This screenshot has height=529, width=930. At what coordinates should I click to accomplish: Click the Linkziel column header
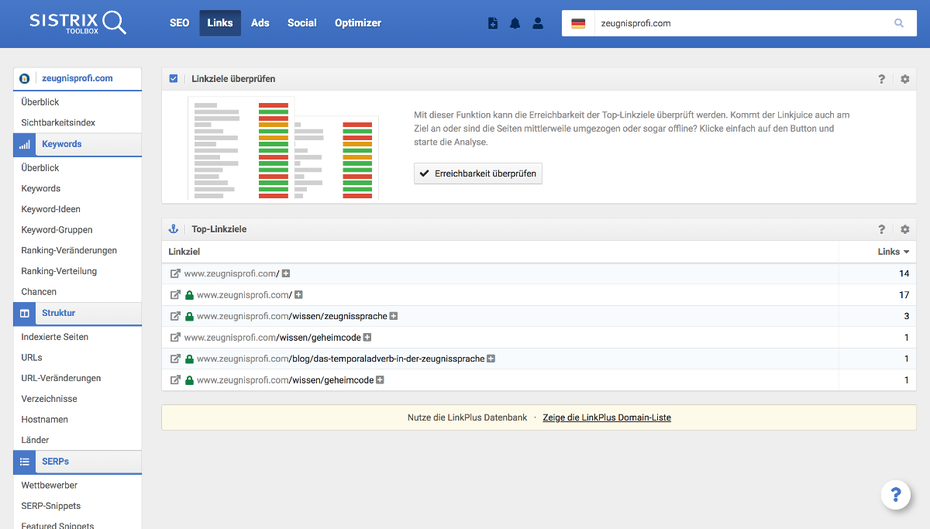tap(184, 251)
